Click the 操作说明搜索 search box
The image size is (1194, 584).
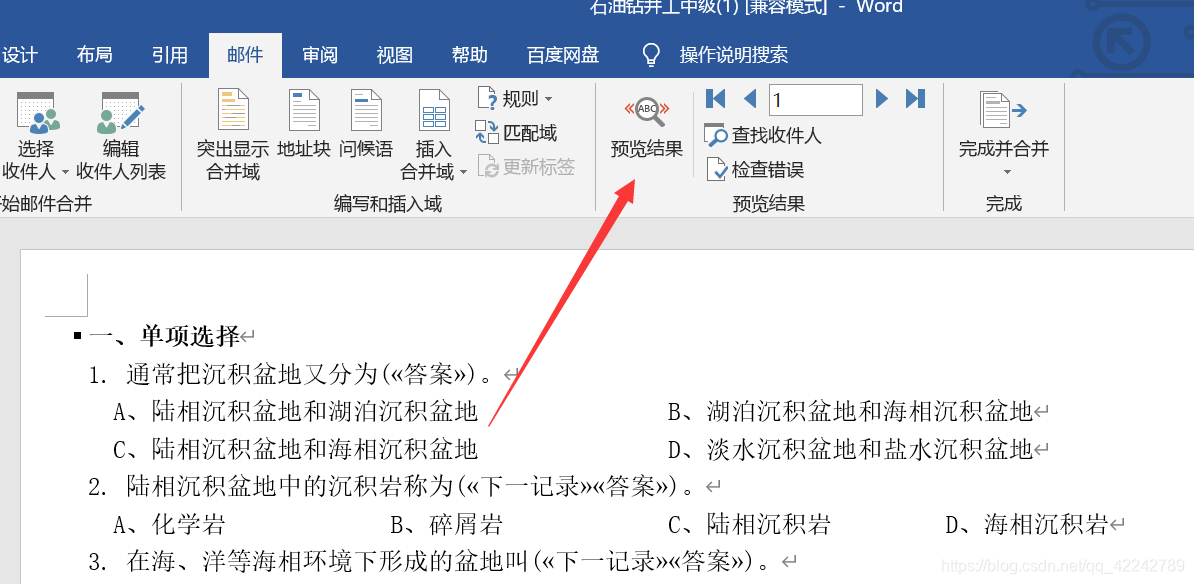733,55
